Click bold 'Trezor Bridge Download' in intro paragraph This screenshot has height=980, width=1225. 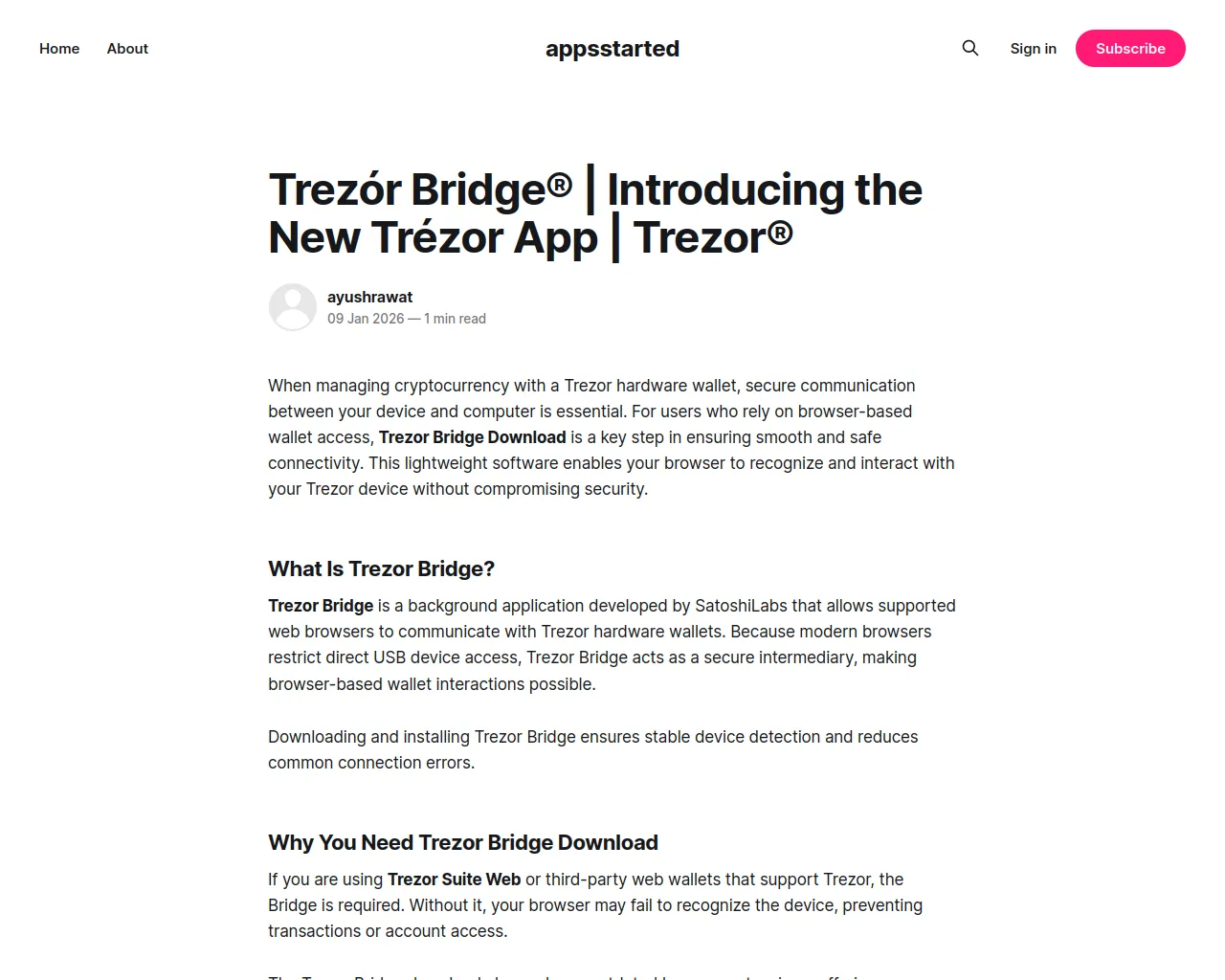tap(473, 437)
